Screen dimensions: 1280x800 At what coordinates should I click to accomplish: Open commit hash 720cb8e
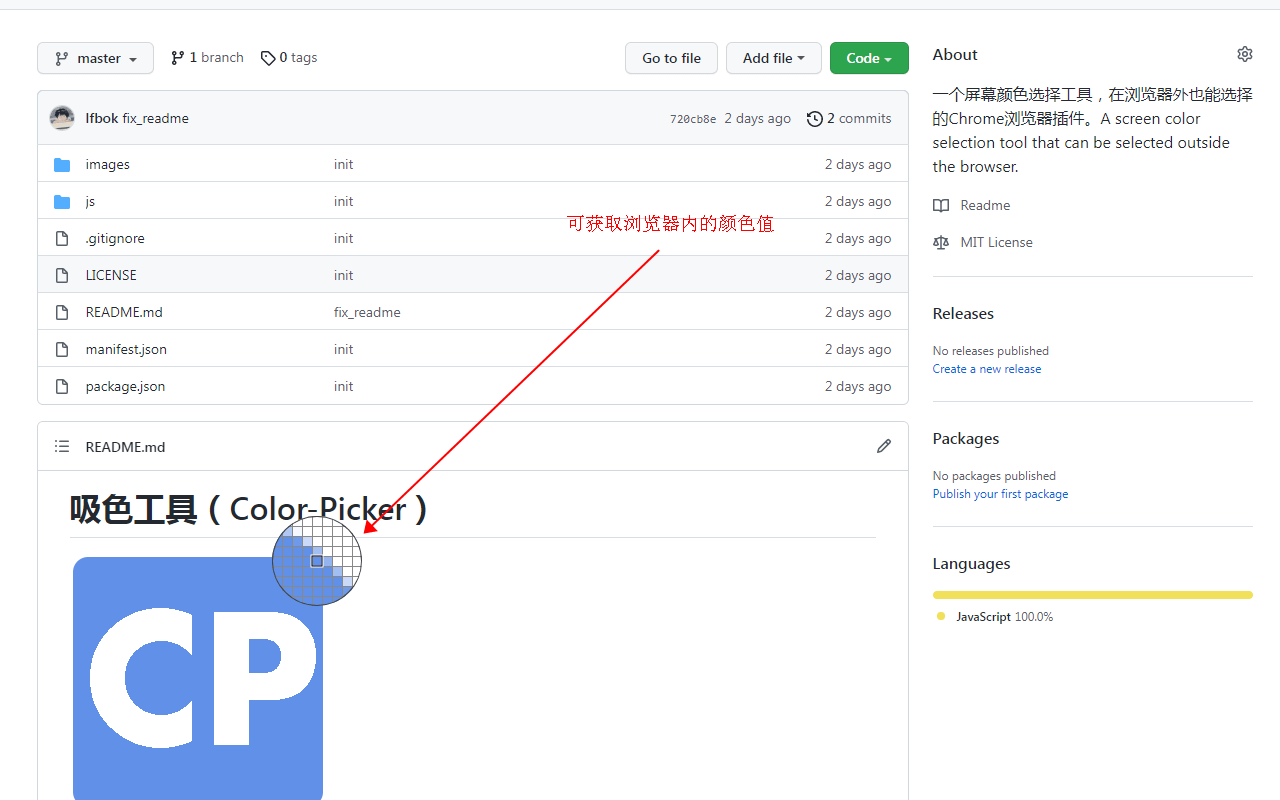(x=693, y=118)
